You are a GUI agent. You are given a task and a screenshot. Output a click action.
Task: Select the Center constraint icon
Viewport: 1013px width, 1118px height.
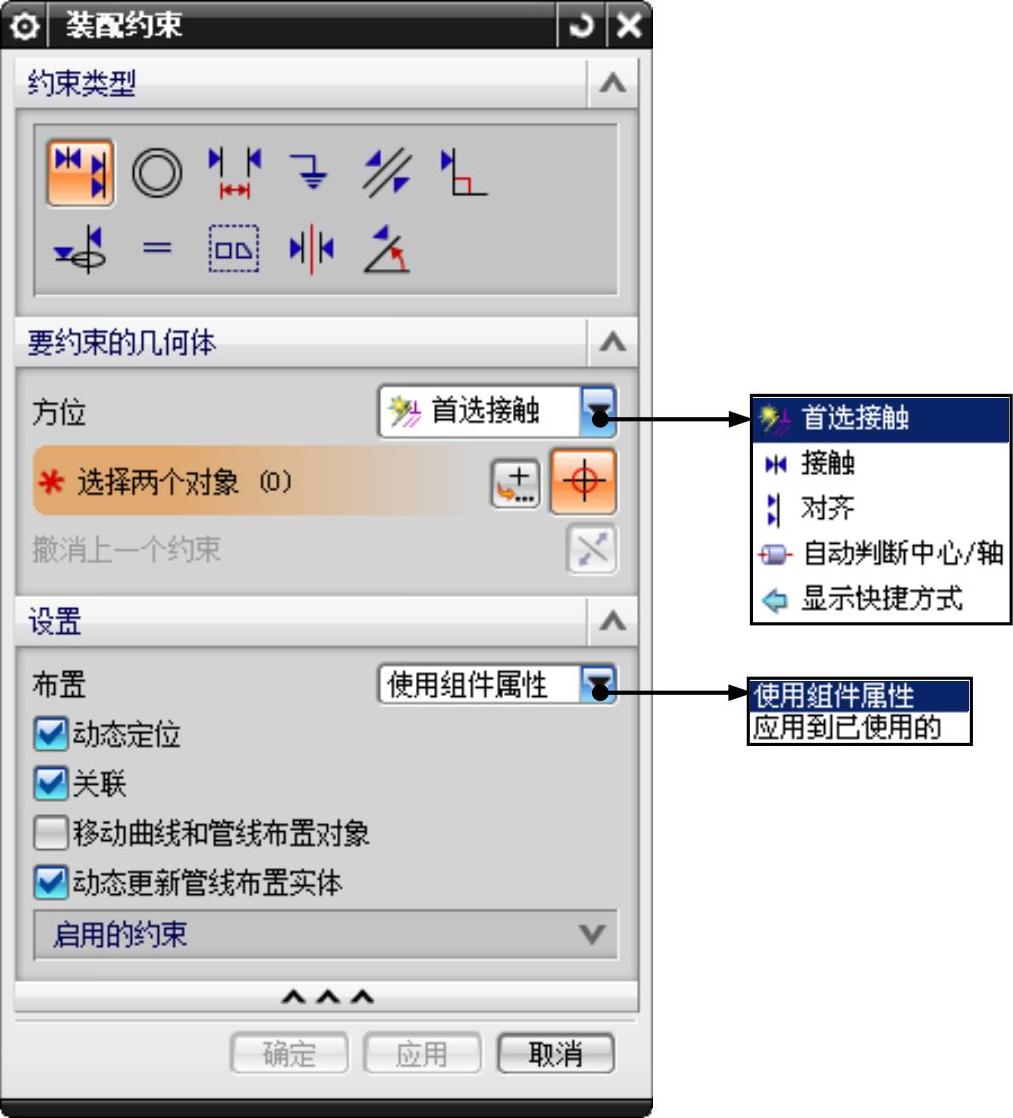point(312,250)
